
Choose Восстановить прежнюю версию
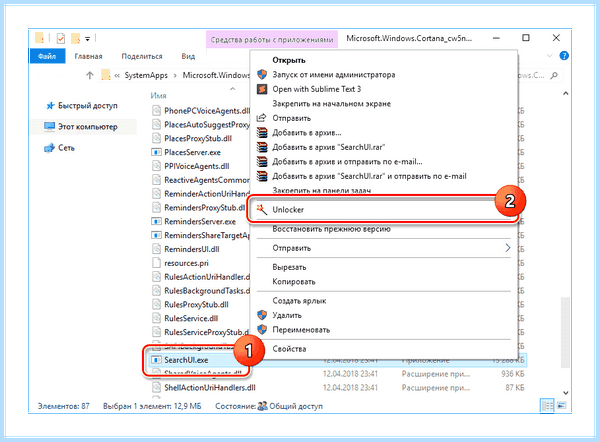point(331,229)
